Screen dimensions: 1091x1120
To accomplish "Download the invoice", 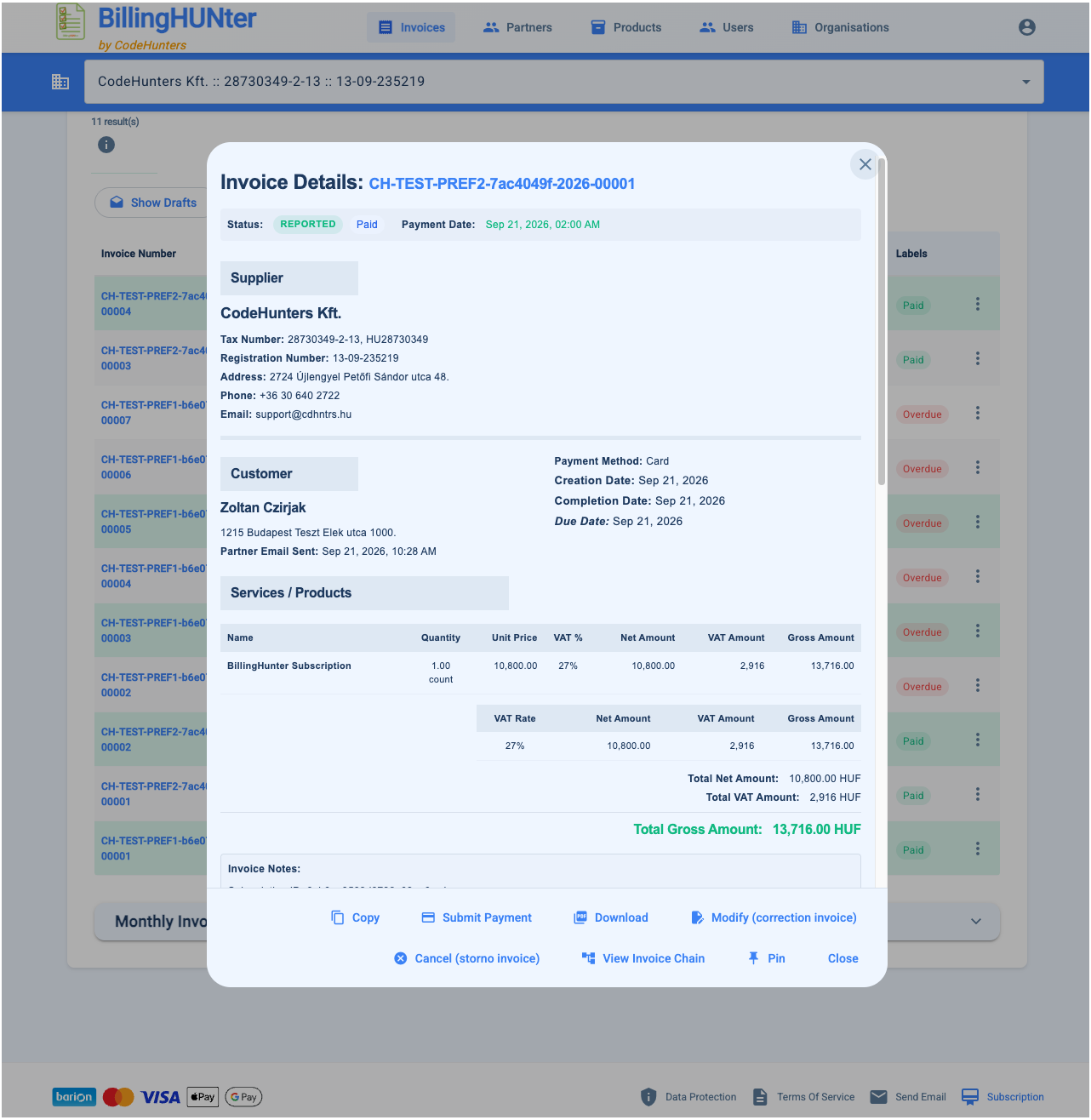I will [x=611, y=917].
